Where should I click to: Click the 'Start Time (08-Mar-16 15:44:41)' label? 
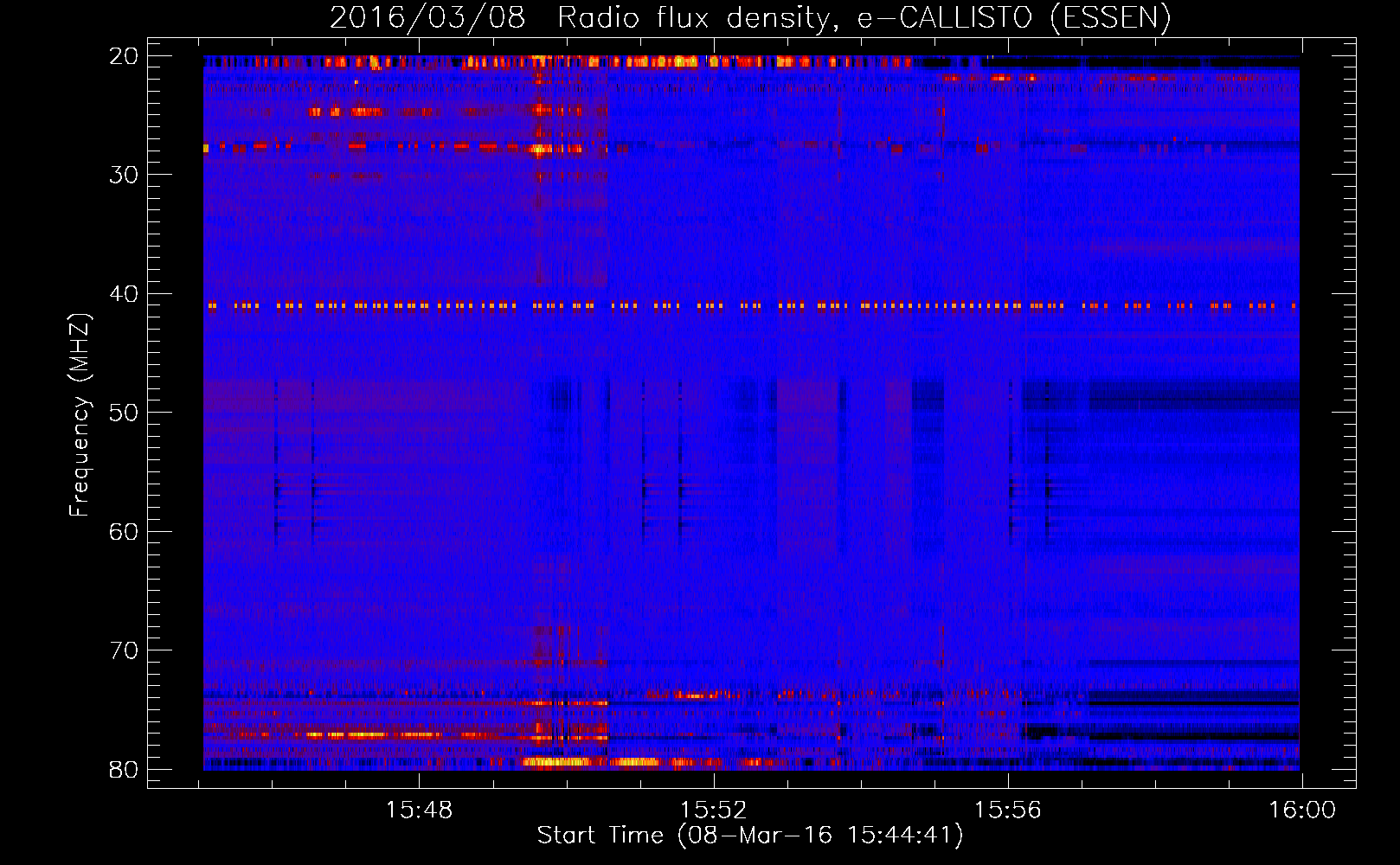[x=750, y=836]
